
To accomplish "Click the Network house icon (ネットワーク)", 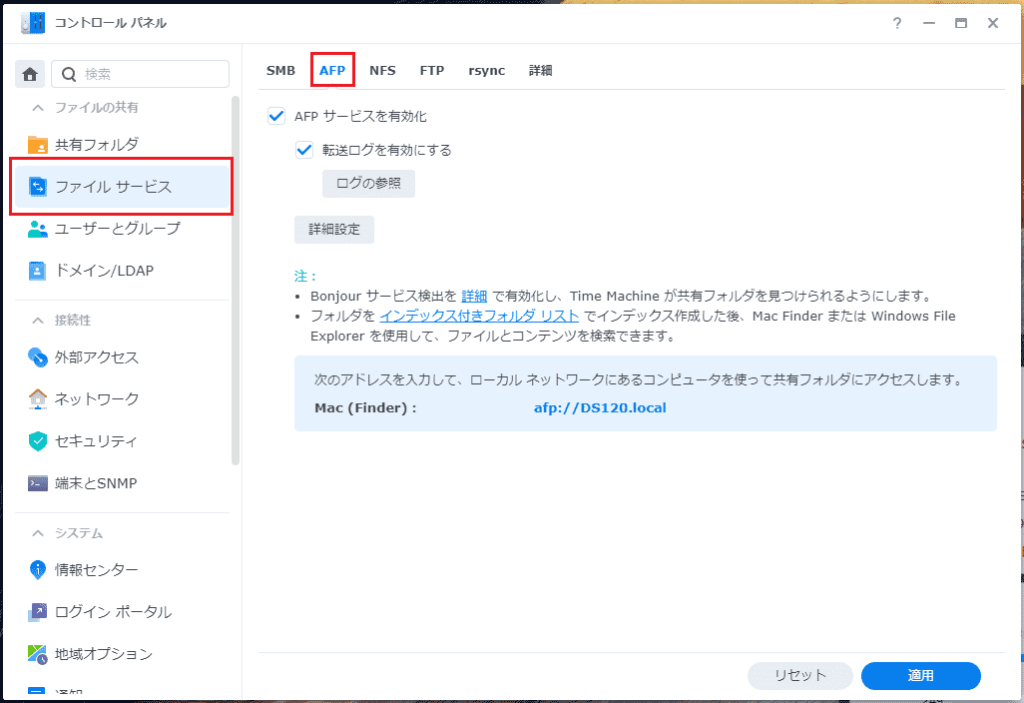I will [37, 399].
